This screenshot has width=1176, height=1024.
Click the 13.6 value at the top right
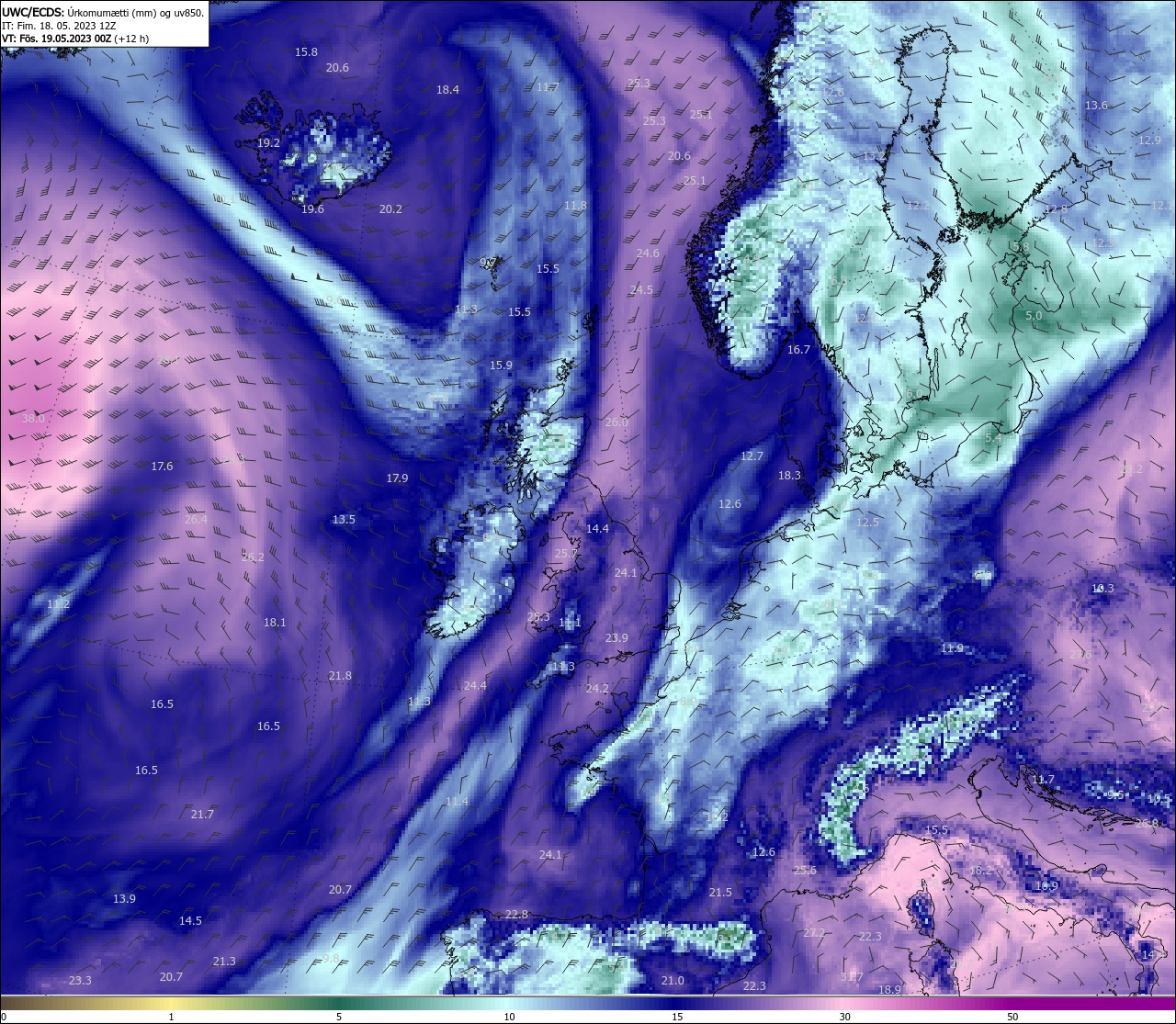[x=1096, y=106]
